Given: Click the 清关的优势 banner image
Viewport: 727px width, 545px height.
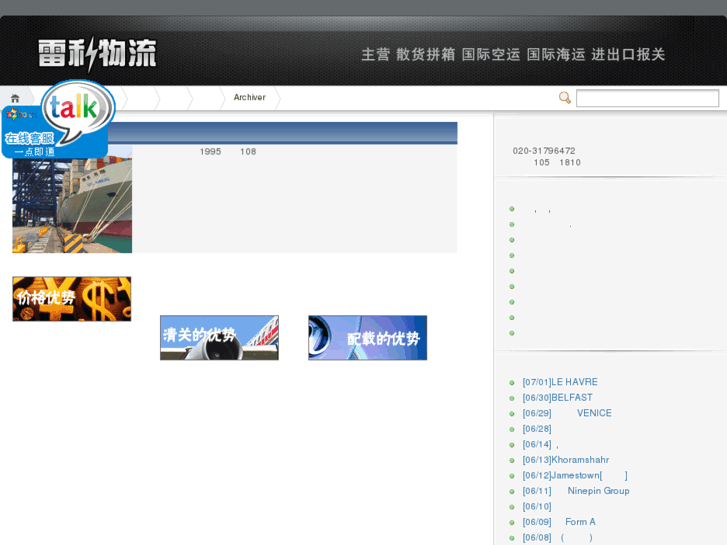Looking at the screenshot, I should click(219, 338).
